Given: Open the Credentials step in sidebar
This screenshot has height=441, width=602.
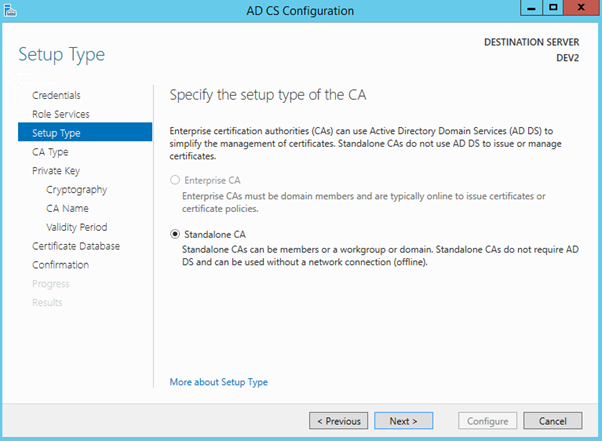Looking at the screenshot, I should coord(56,95).
